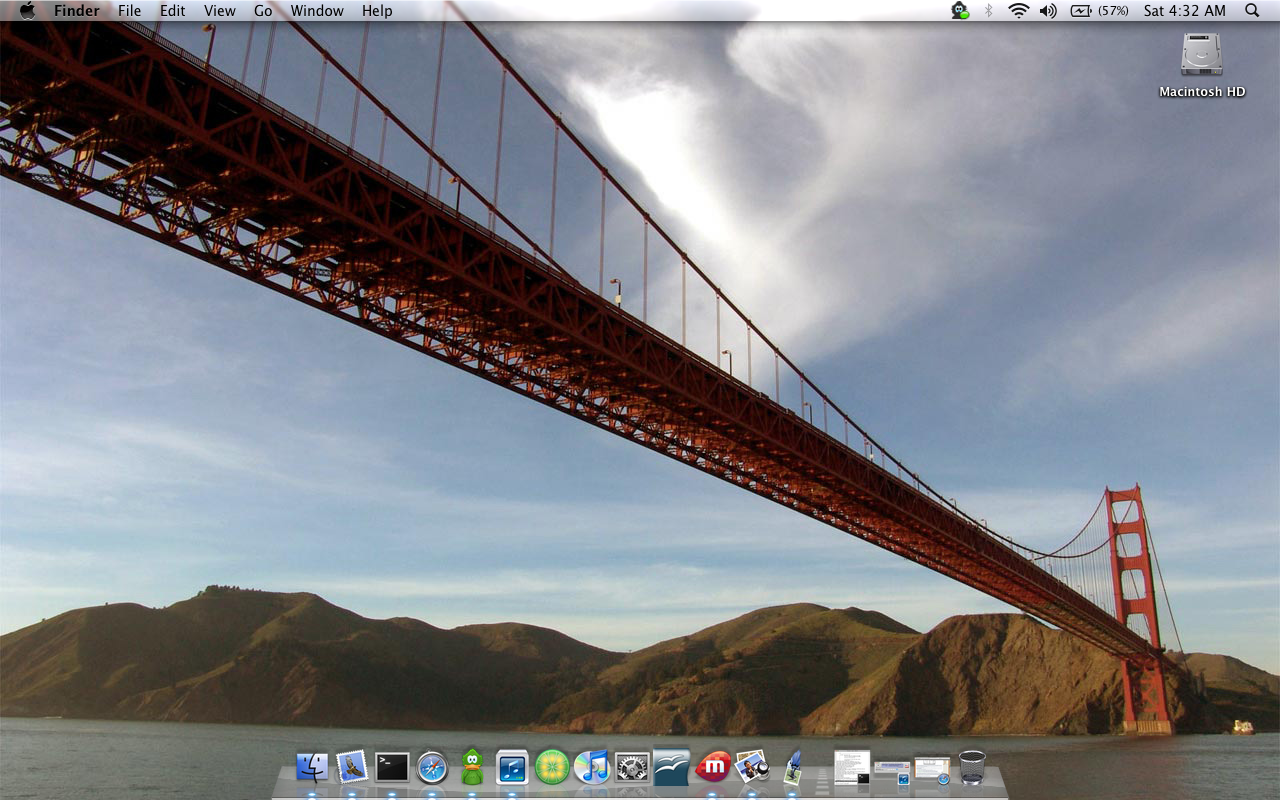
Task: Open the Go menu
Action: [263, 11]
